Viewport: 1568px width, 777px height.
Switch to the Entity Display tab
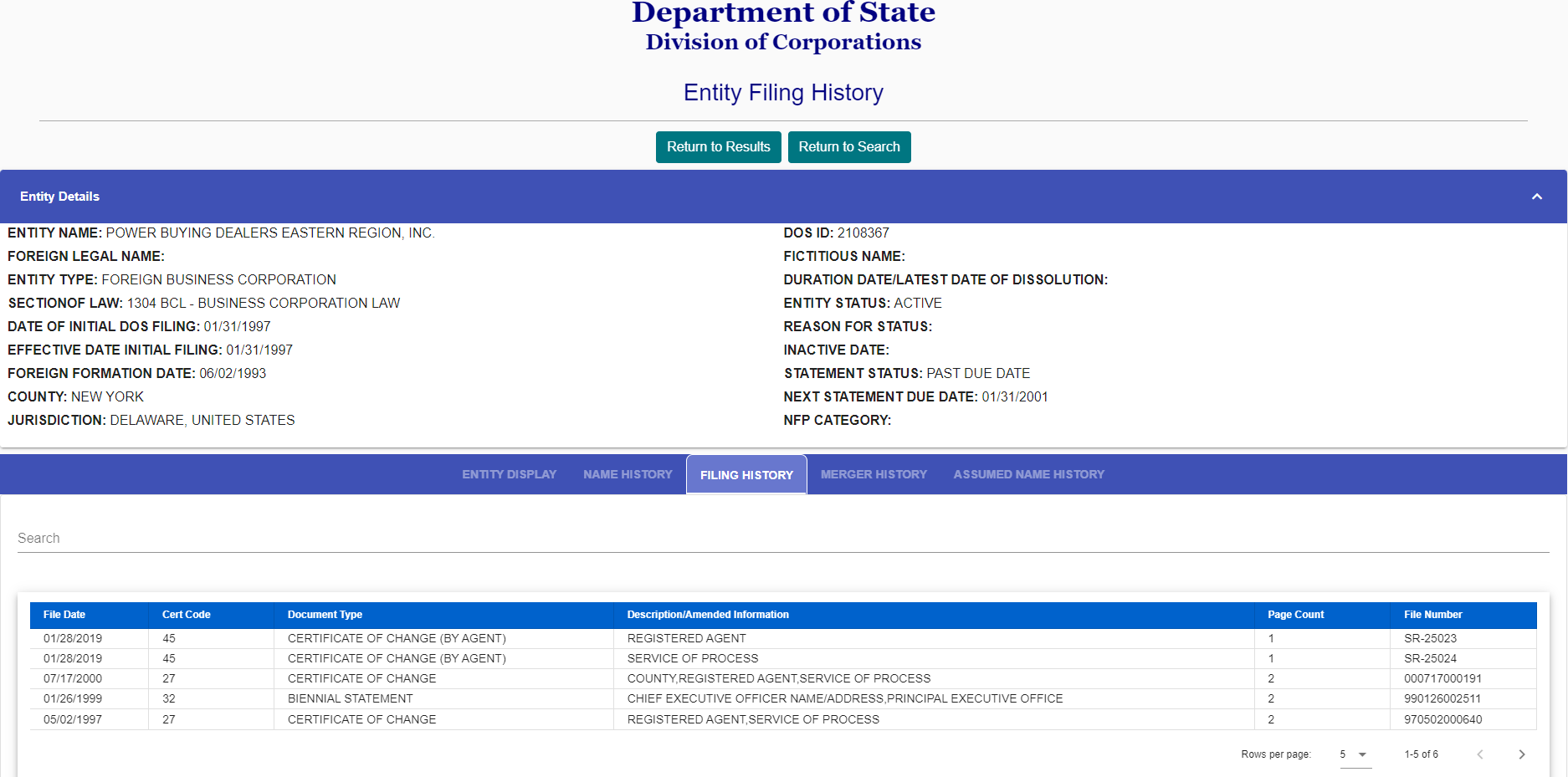pos(509,474)
